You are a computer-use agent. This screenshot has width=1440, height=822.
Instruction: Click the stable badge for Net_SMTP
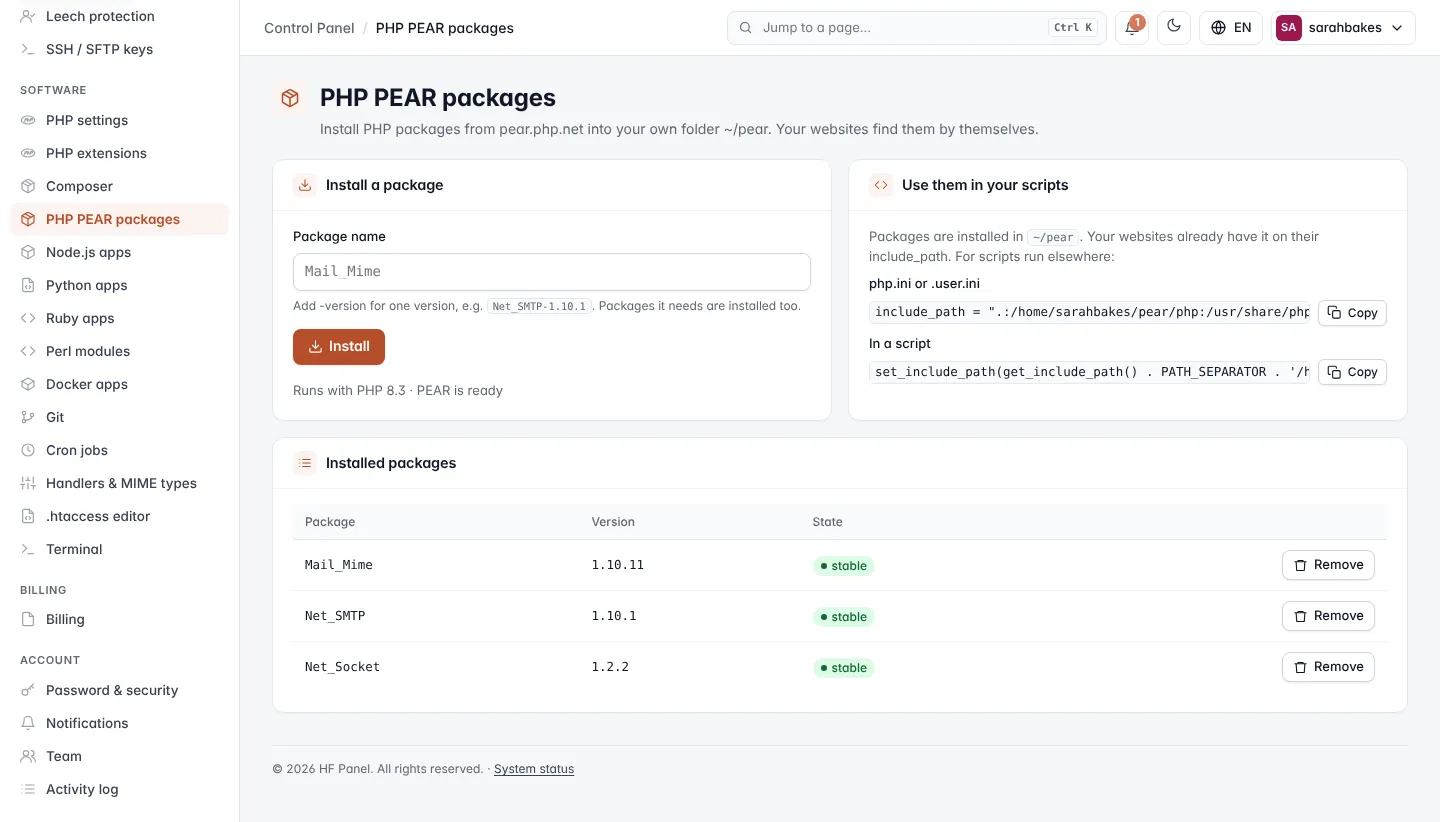click(x=844, y=617)
